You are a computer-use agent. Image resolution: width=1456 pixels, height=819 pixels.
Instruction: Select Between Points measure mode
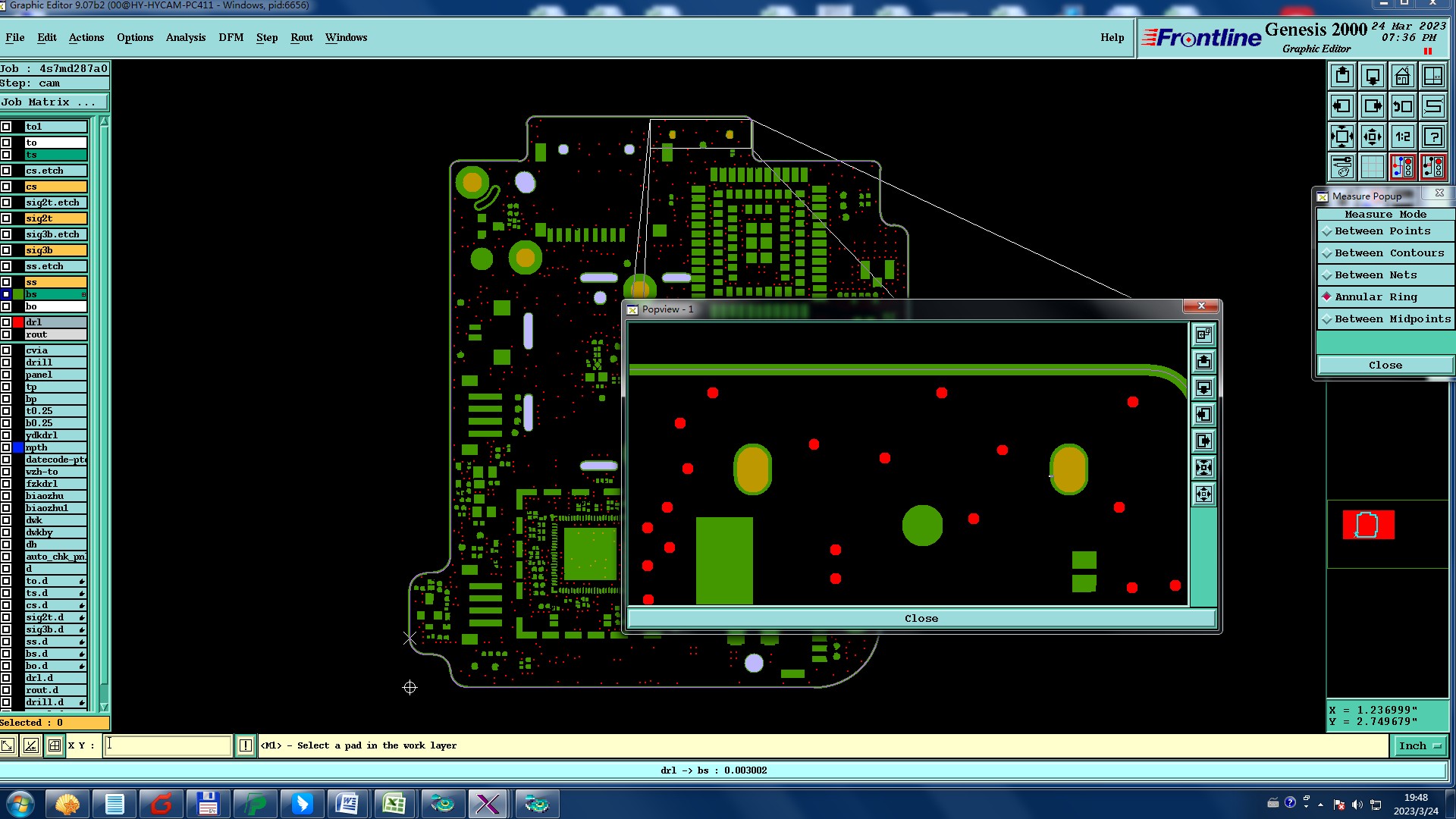[1382, 231]
